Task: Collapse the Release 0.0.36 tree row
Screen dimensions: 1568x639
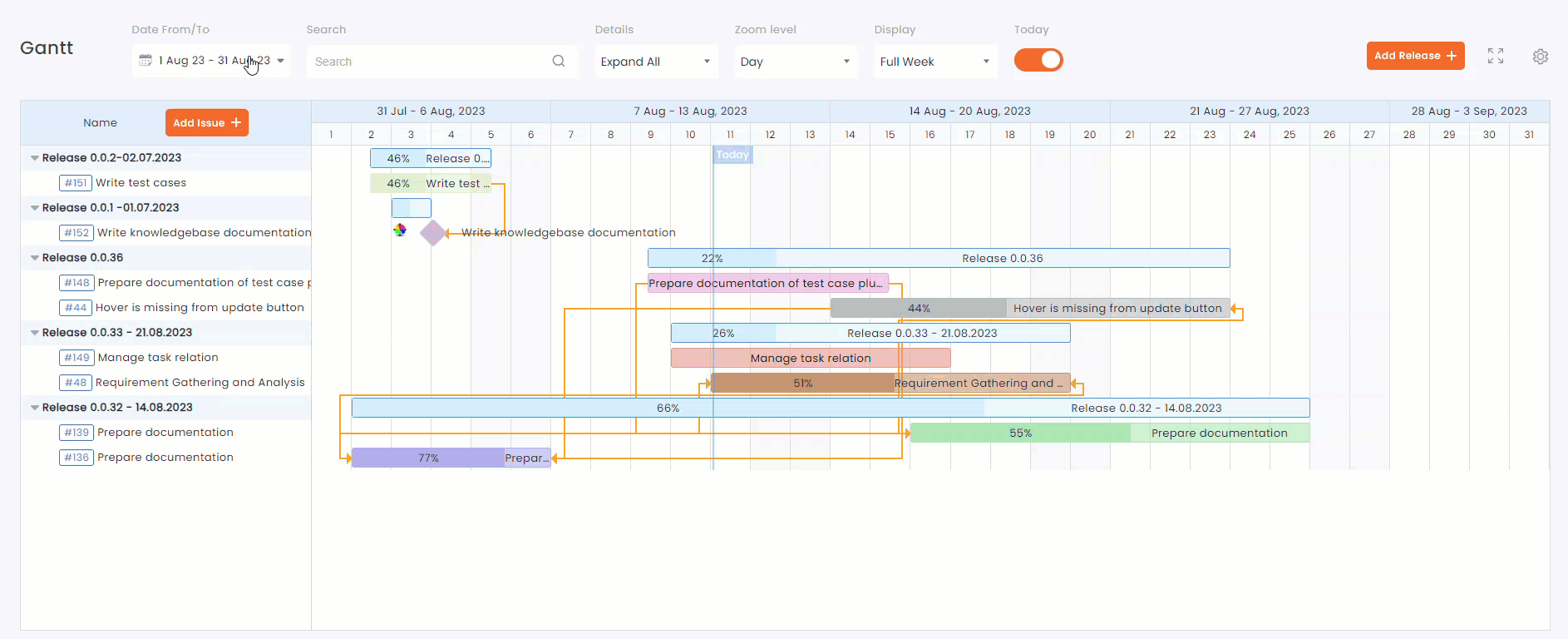Action: point(35,258)
